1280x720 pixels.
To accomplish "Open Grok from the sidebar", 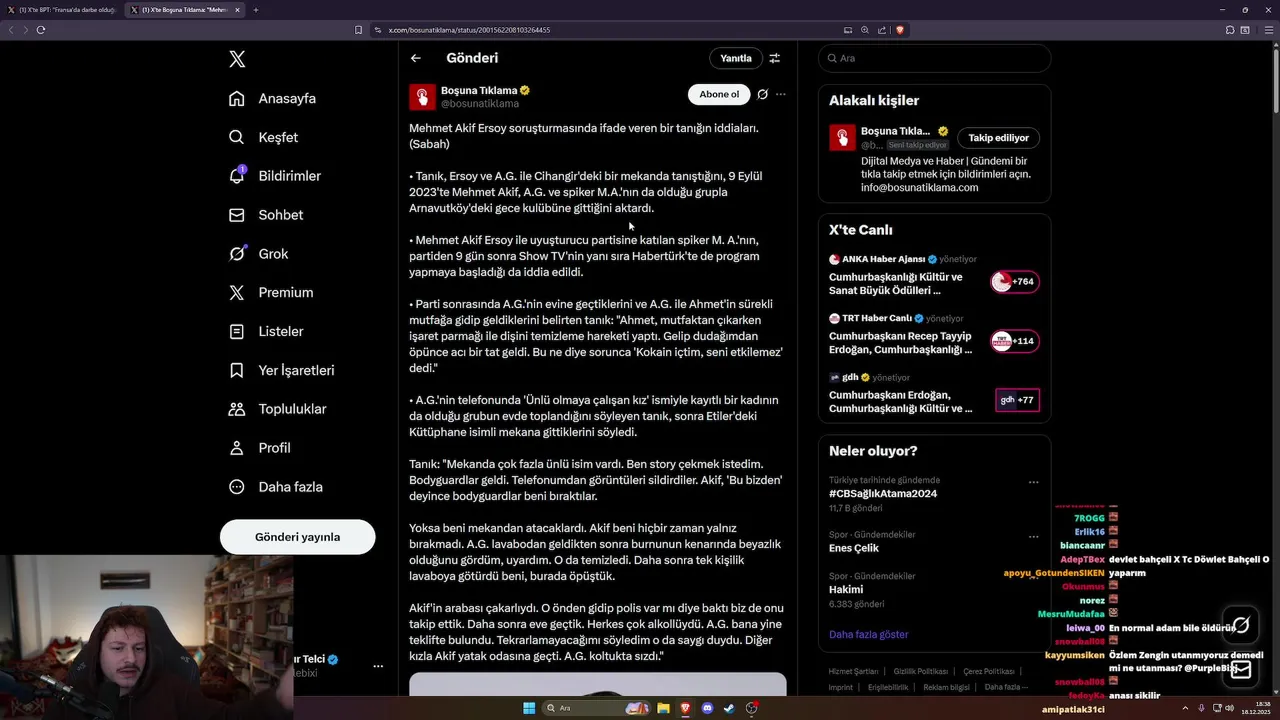I will click(x=258, y=254).
